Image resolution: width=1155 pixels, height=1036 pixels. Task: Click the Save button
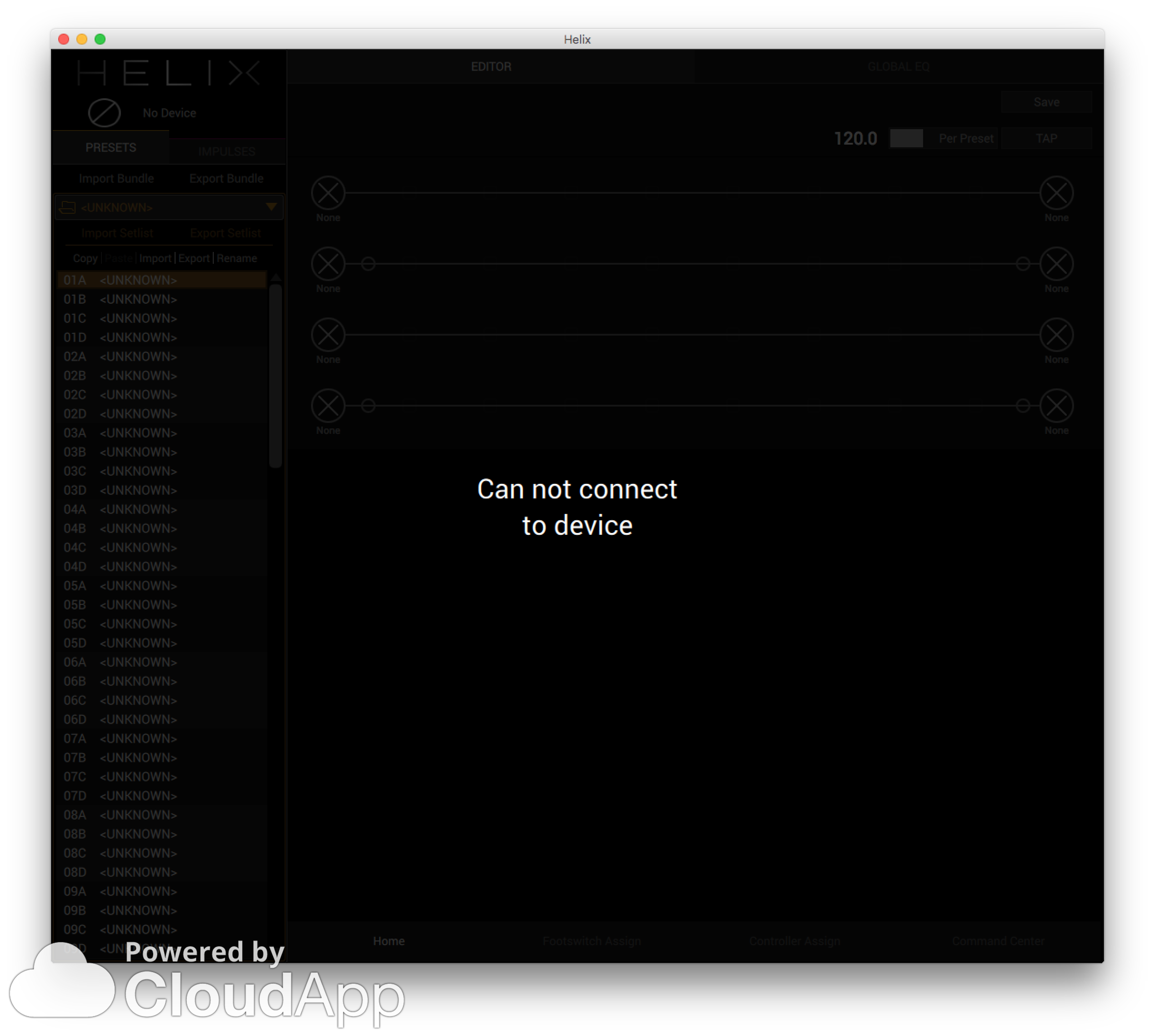tap(1046, 102)
